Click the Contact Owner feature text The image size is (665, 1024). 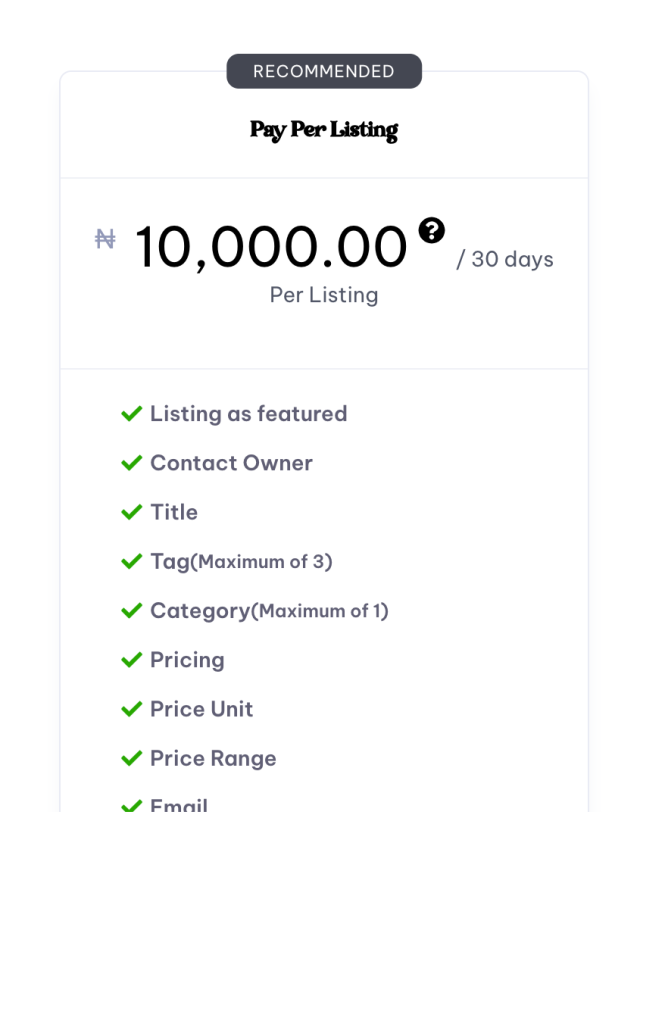pos(231,463)
